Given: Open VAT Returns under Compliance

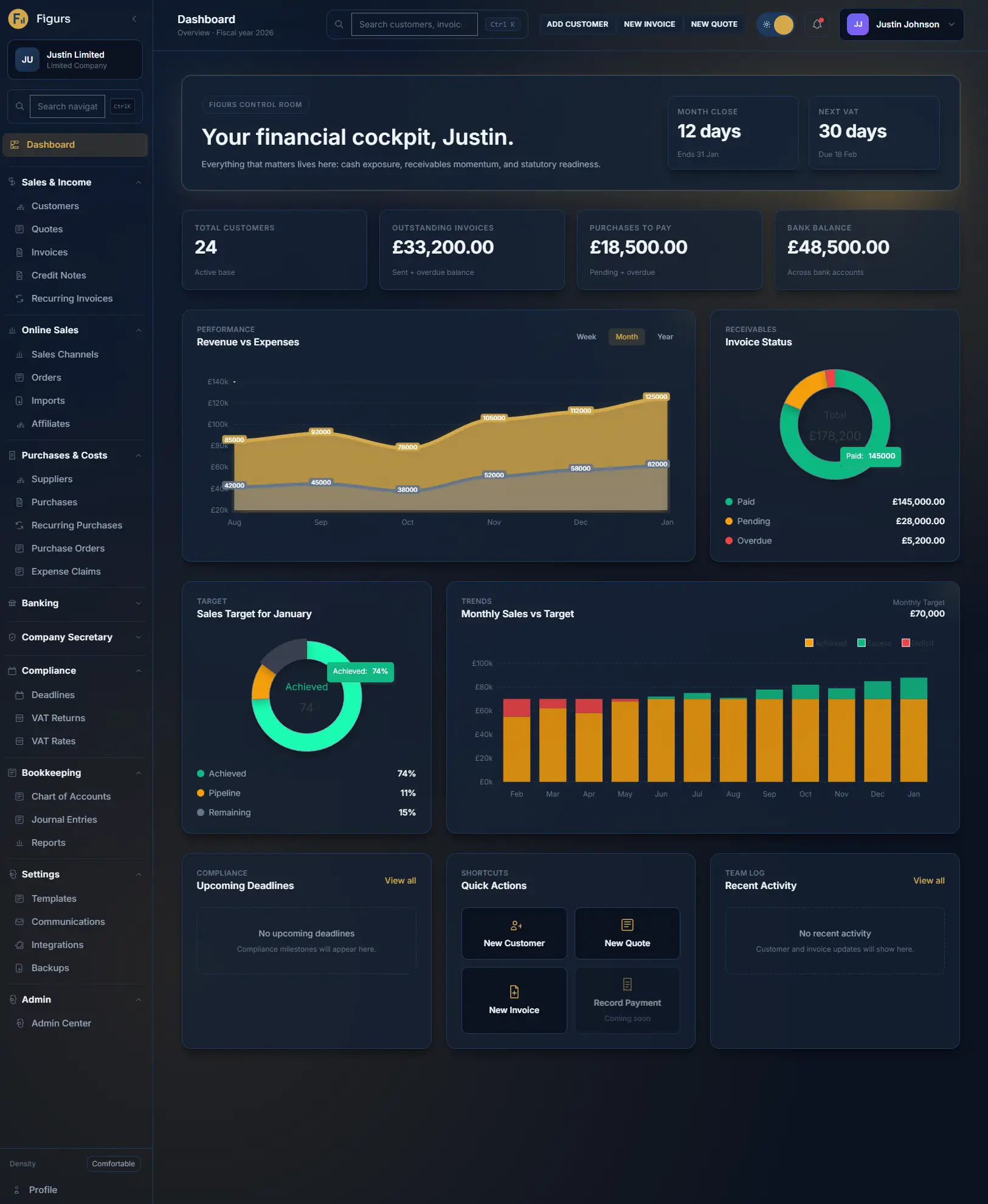Looking at the screenshot, I should click(x=58, y=718).
